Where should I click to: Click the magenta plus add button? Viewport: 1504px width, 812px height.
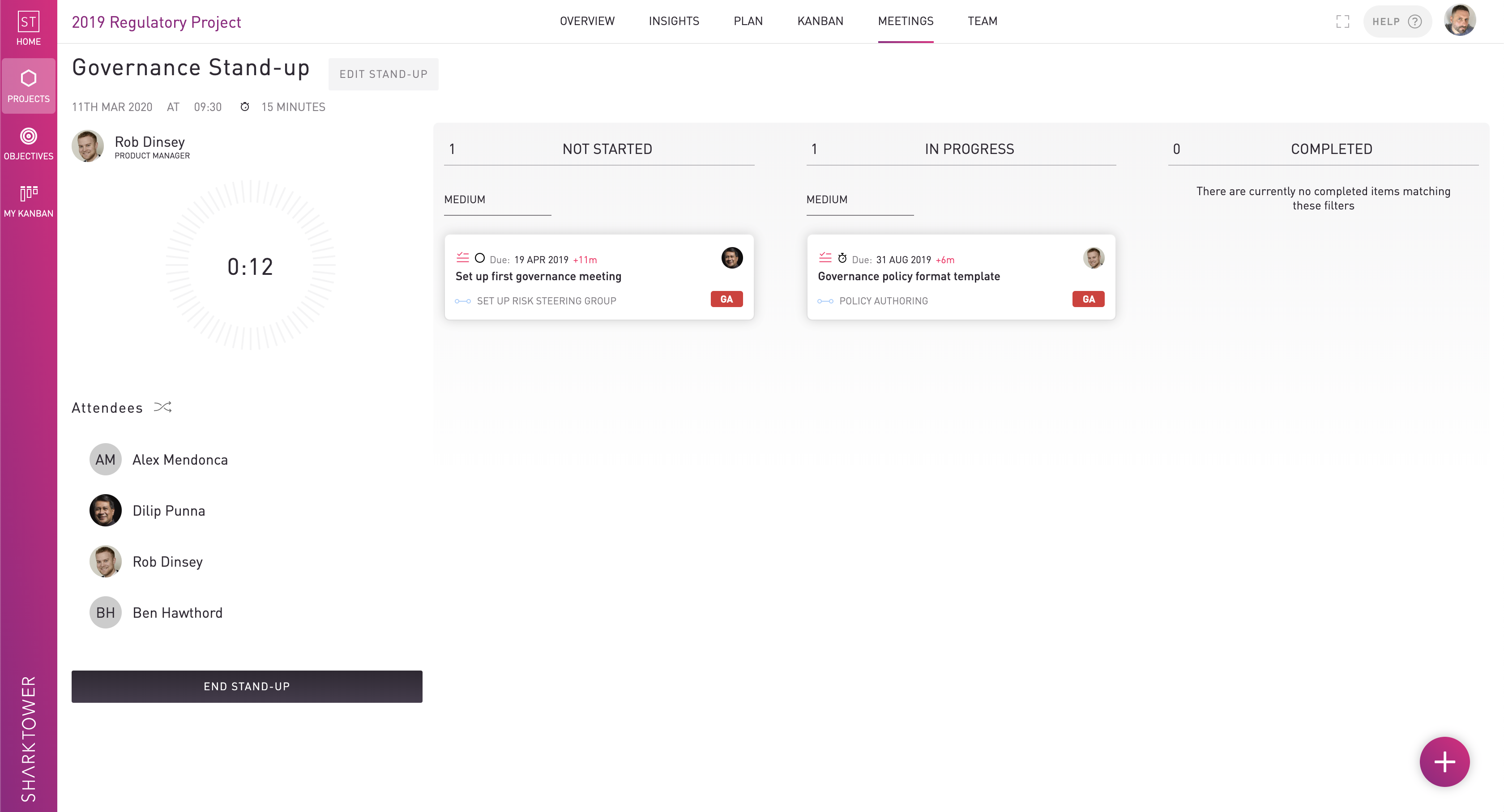1444,761
